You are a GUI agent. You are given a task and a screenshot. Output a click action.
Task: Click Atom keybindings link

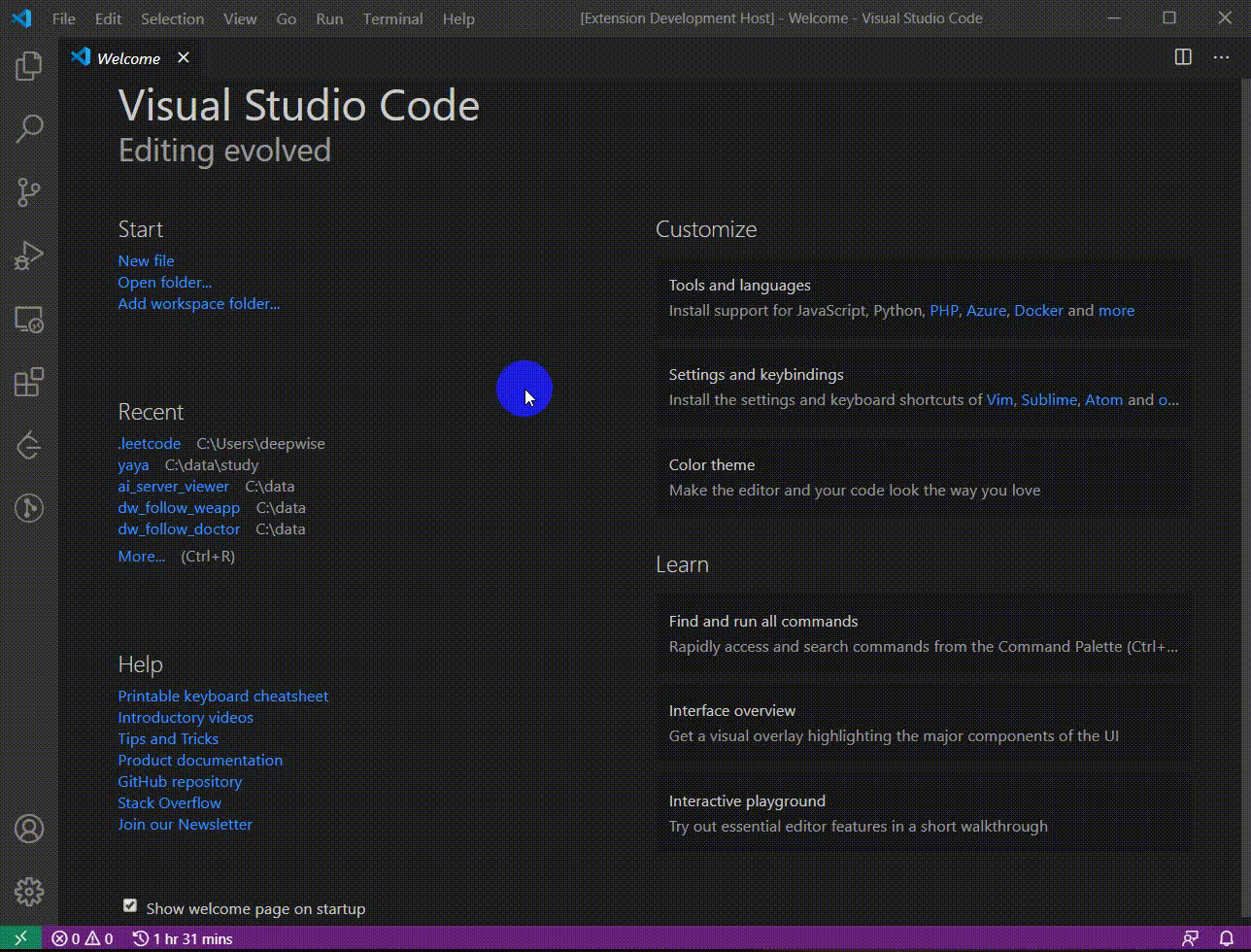point(1103,400)
